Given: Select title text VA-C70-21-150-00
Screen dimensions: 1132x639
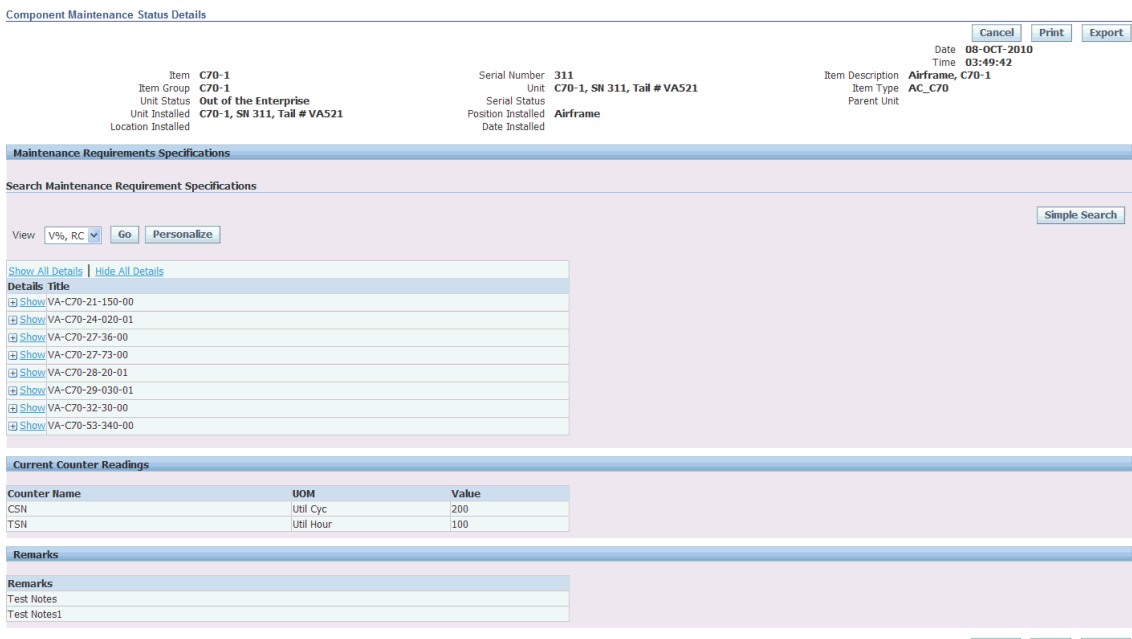Looking at the screenshot, I should (x=90, y=302).
